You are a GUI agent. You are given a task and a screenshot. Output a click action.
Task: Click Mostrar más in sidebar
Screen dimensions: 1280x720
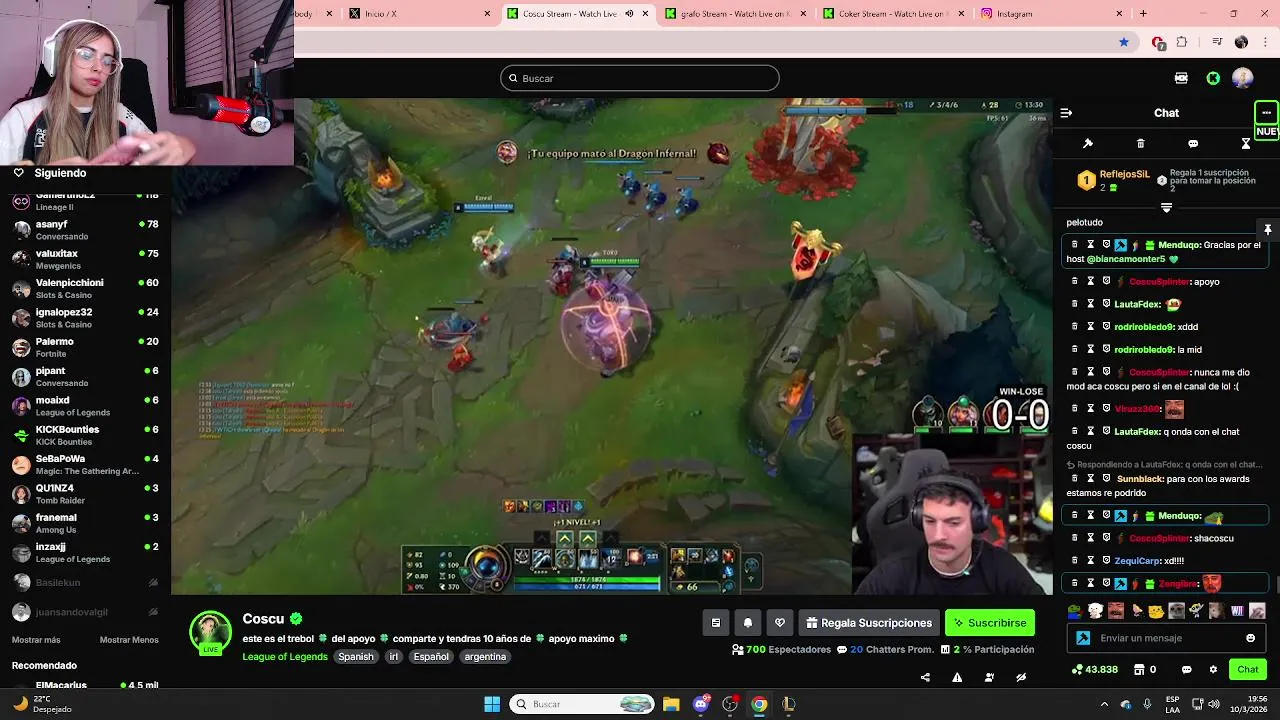[36, 640]
